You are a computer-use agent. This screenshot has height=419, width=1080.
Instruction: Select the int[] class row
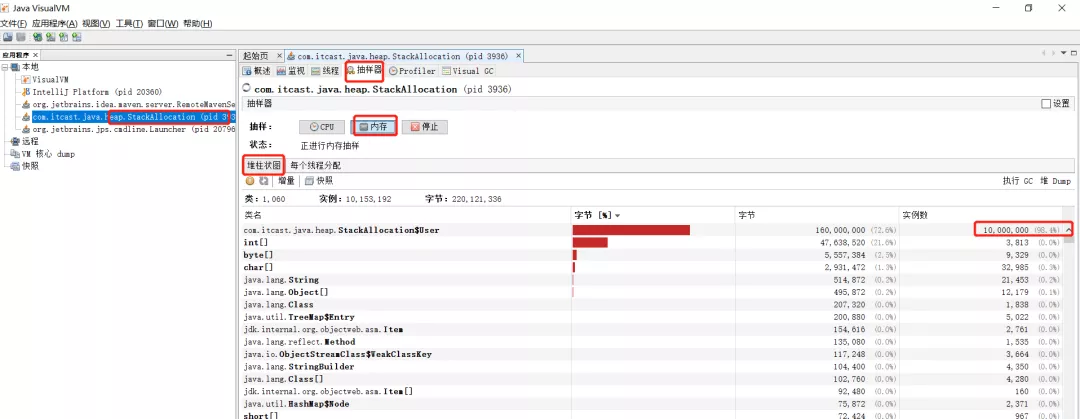point(653,243)
